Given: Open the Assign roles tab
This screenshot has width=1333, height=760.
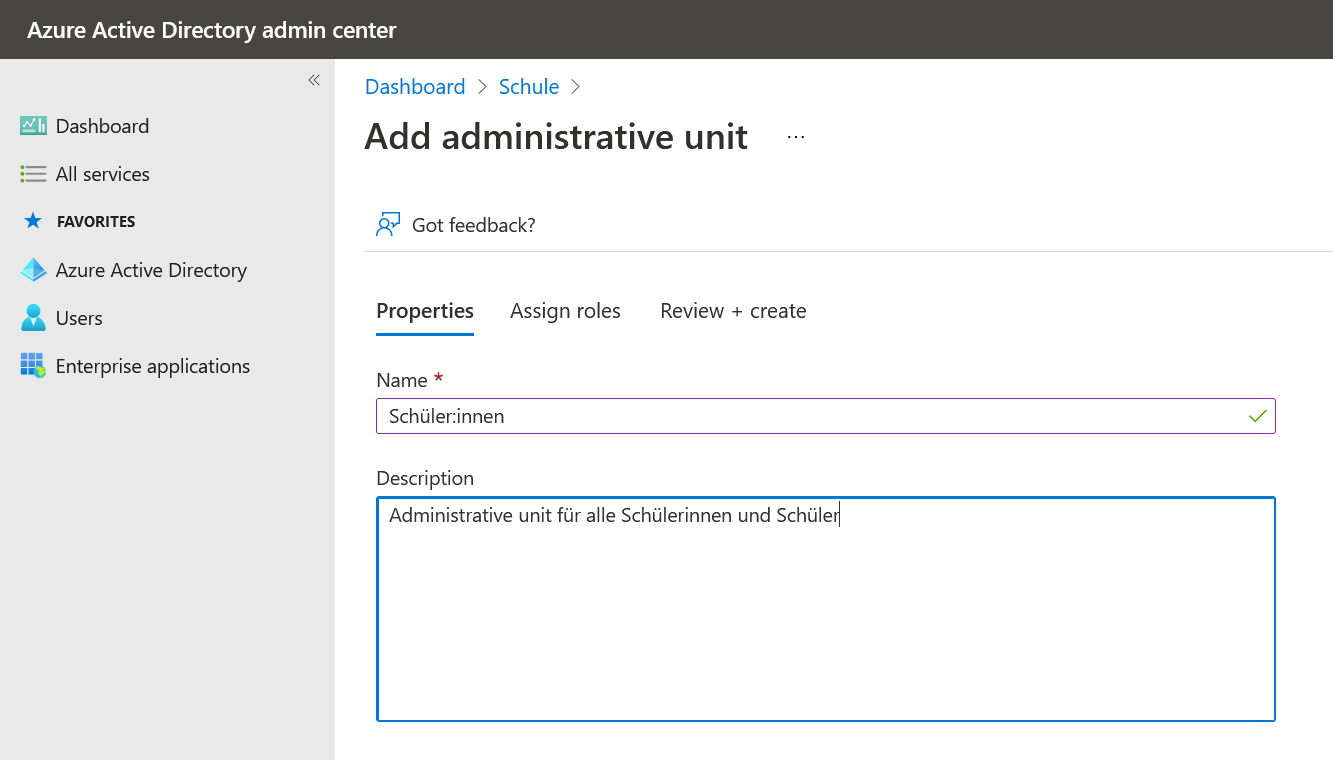Looking at the screenshot, I should tap(565, 311).
